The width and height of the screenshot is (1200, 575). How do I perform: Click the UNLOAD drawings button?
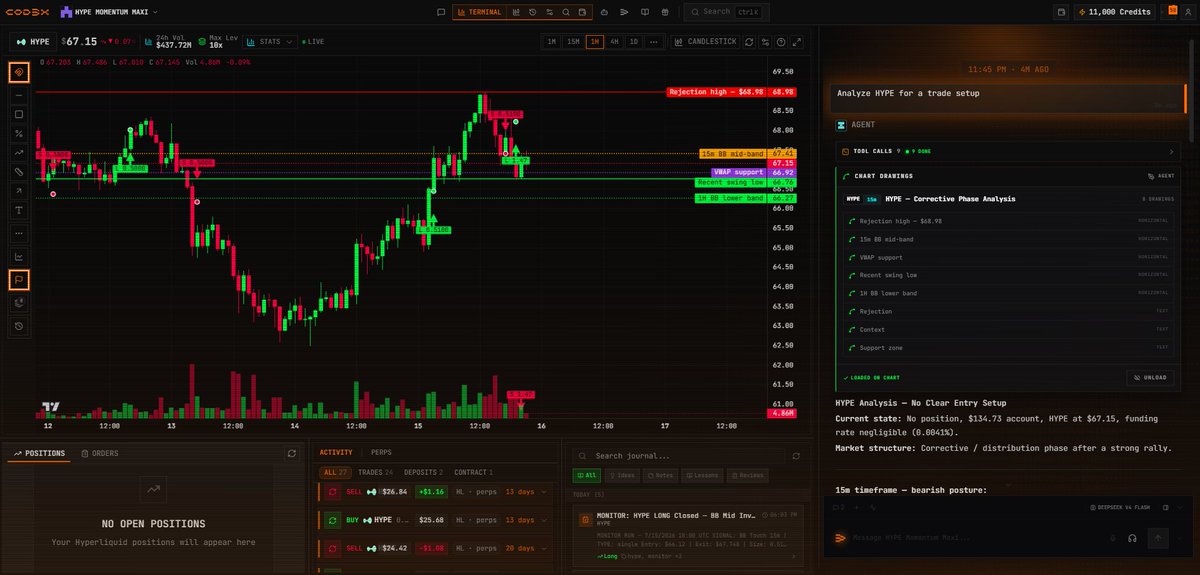[1150, 378]
